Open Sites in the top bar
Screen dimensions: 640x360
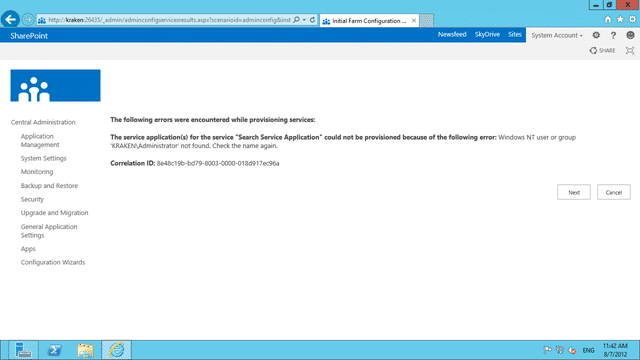click(x=515, y=35)
